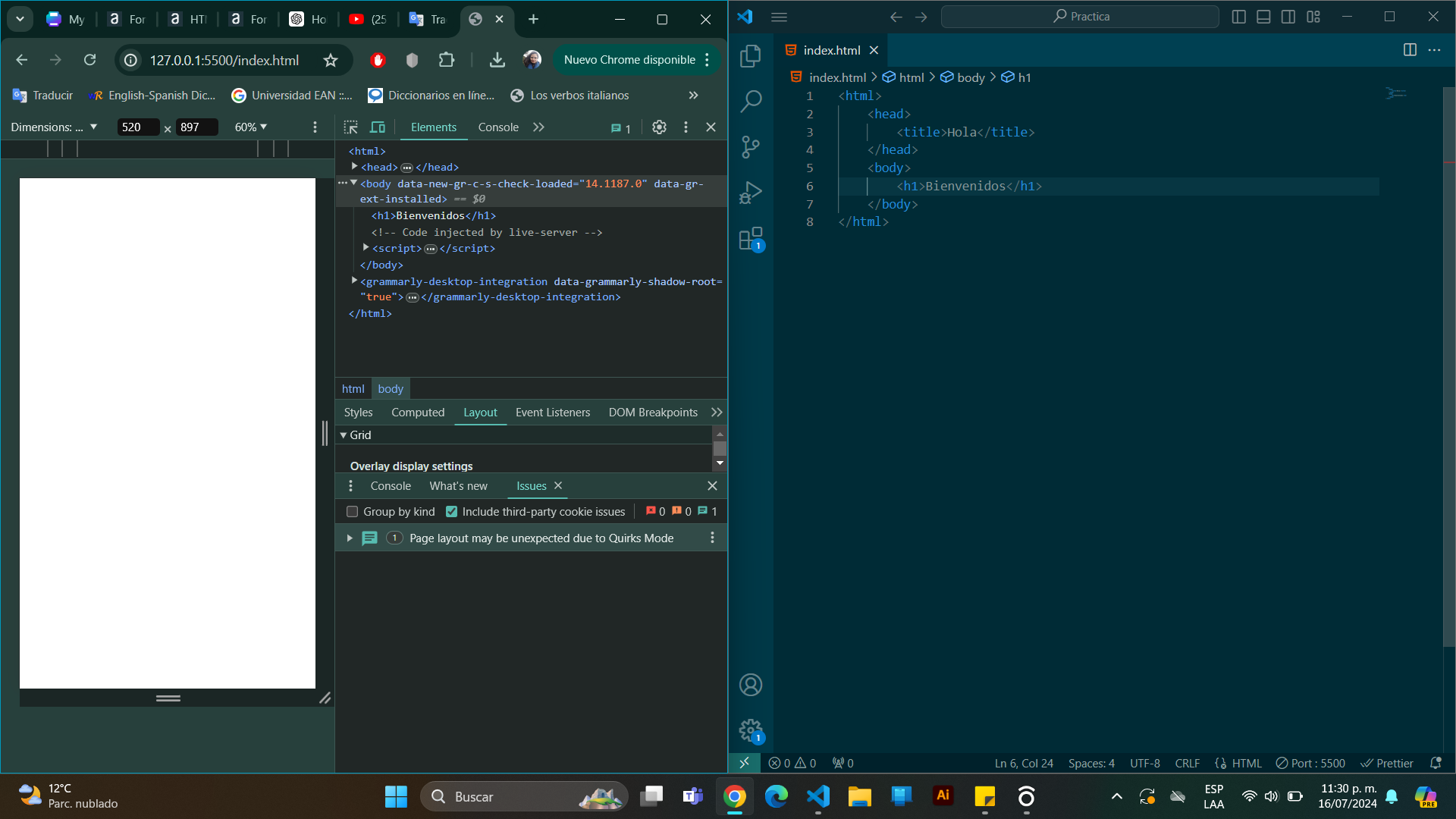Open DevTools settings gear
The width and height of the screenshot is (1456, 819).
[x=659, y=127]
